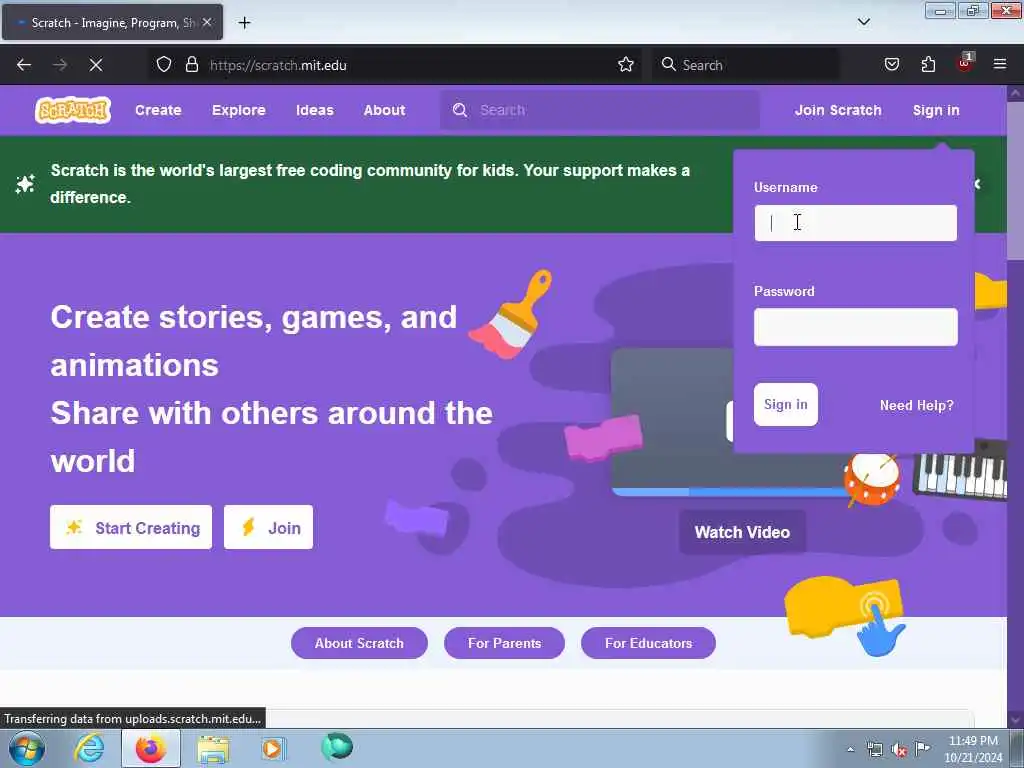
Task: Open the Windows Start button
Action: (27, 749)
